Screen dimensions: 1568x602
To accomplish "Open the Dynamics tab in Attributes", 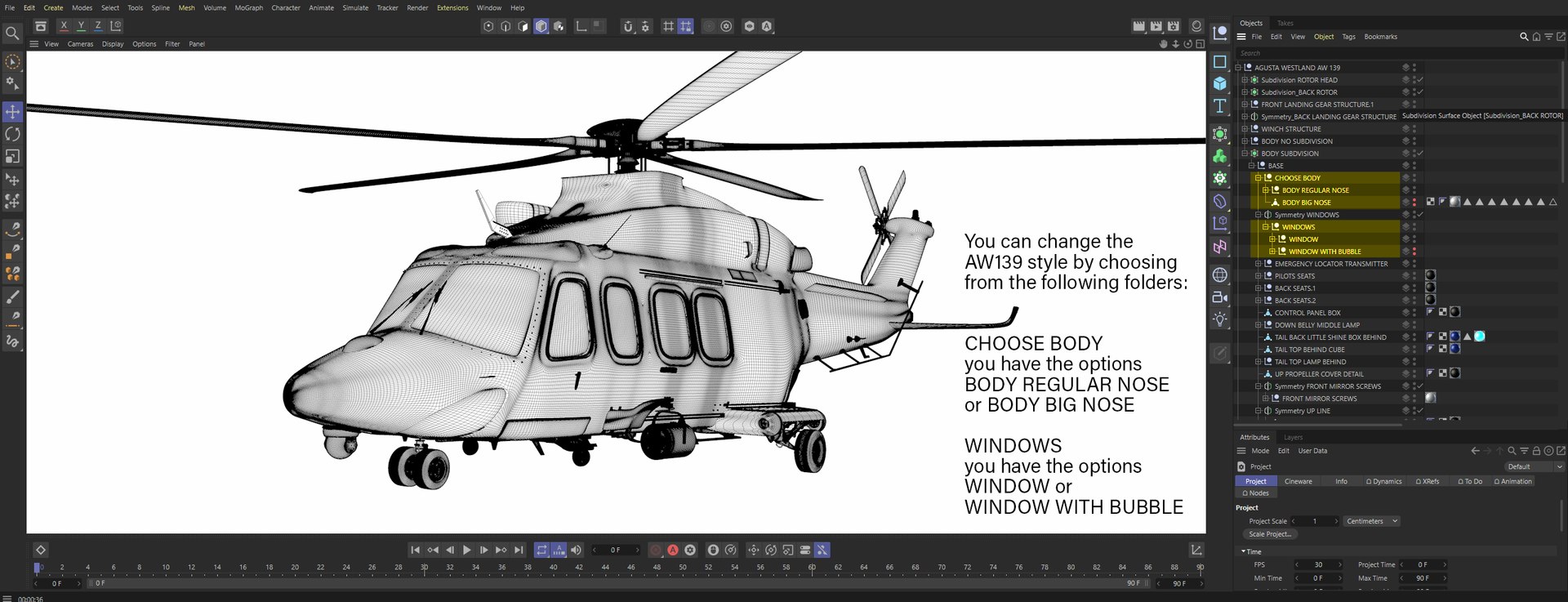I will click(x=1383, y=481).
